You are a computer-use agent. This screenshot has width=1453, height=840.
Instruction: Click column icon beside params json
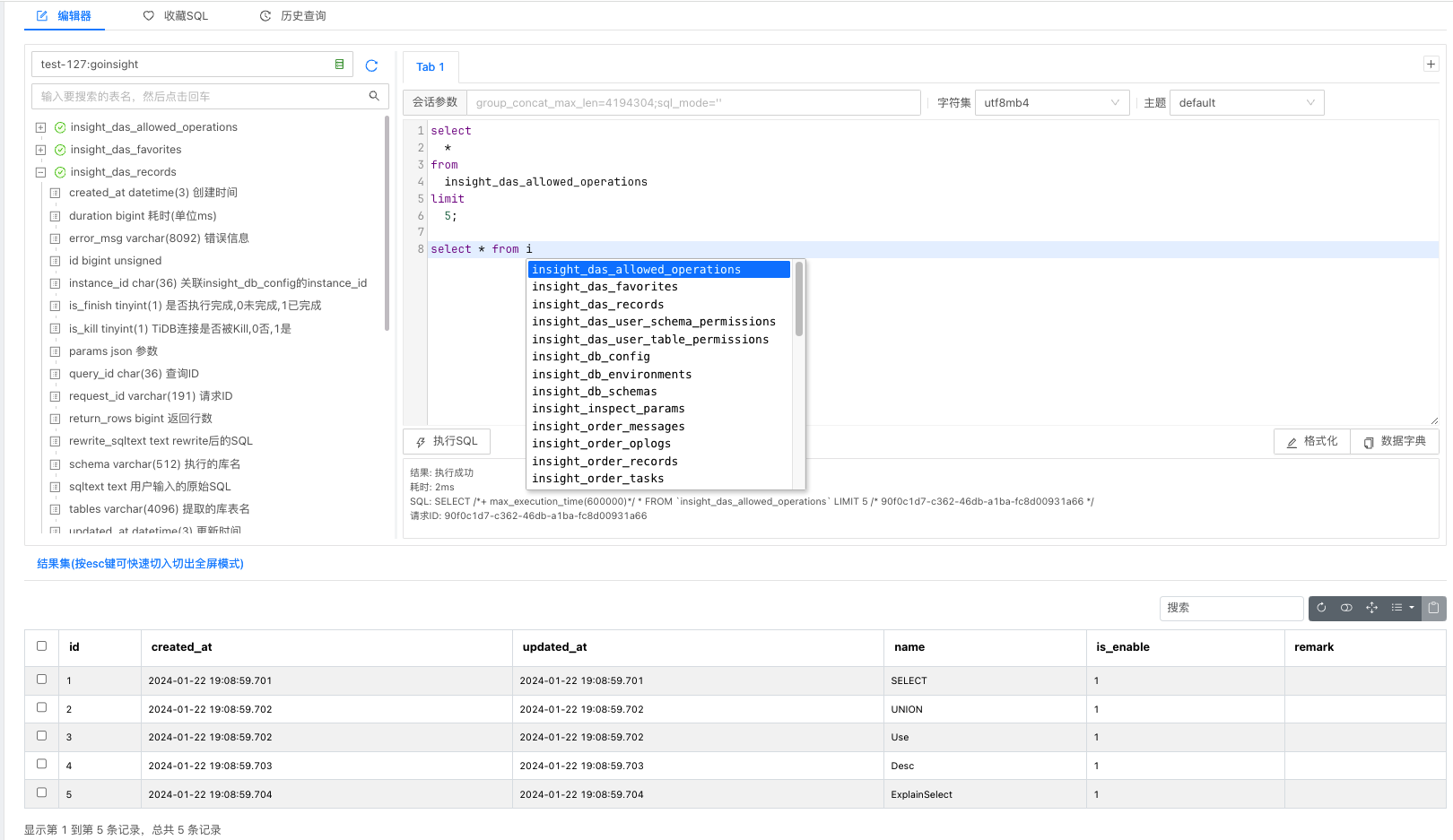tap(55, 351)
